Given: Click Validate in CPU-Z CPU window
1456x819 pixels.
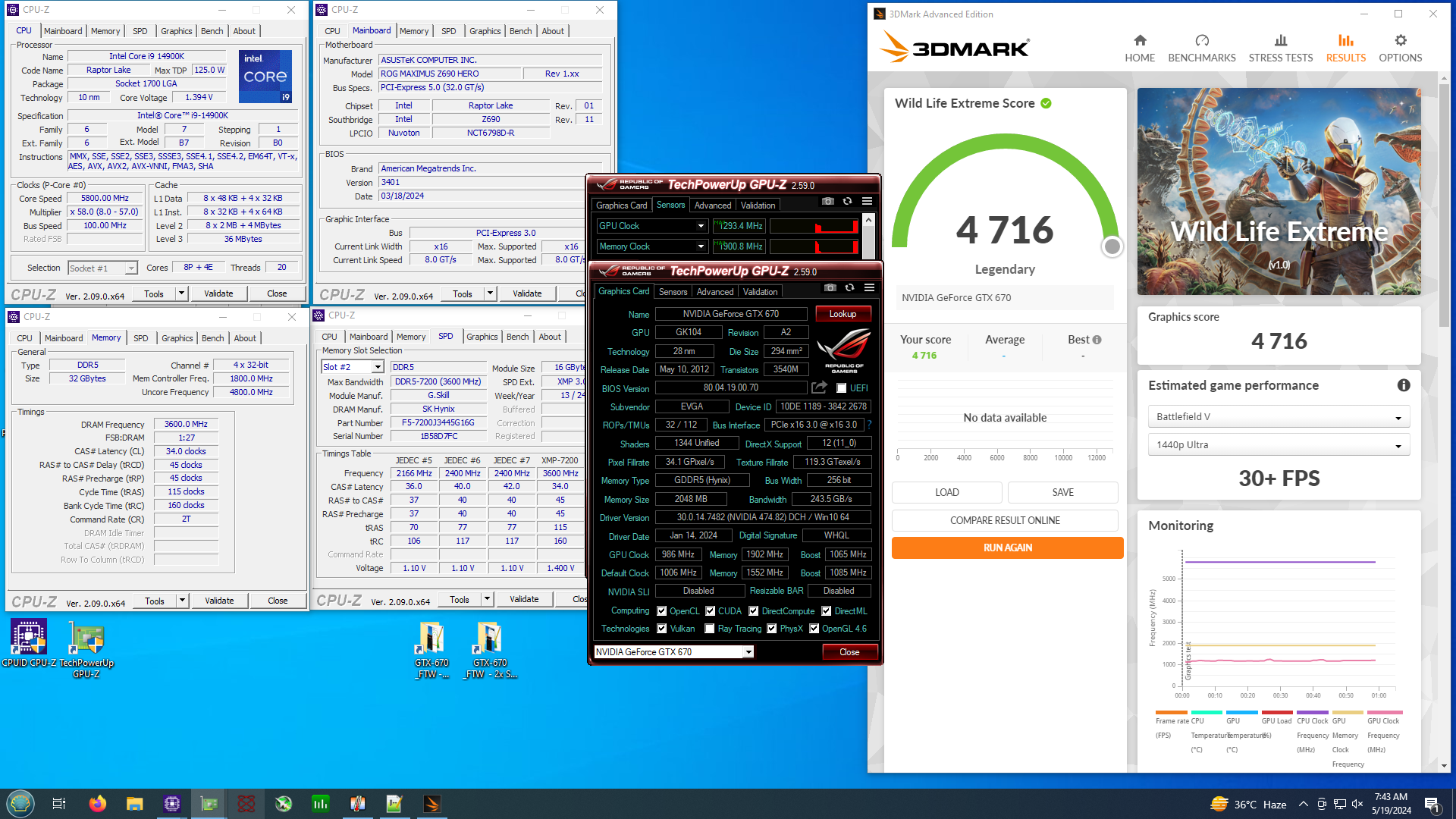Looking at the screenshot, I should 218,293.
